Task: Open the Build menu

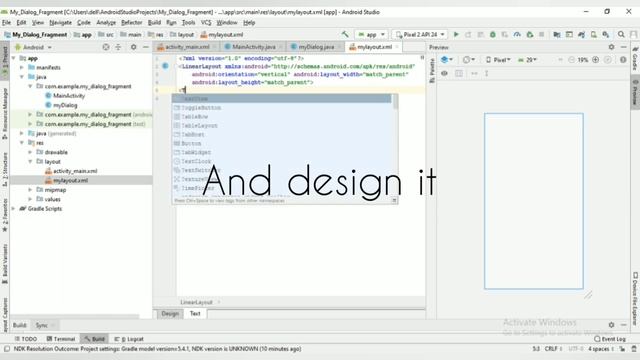Action: click(x=154, y=22)
